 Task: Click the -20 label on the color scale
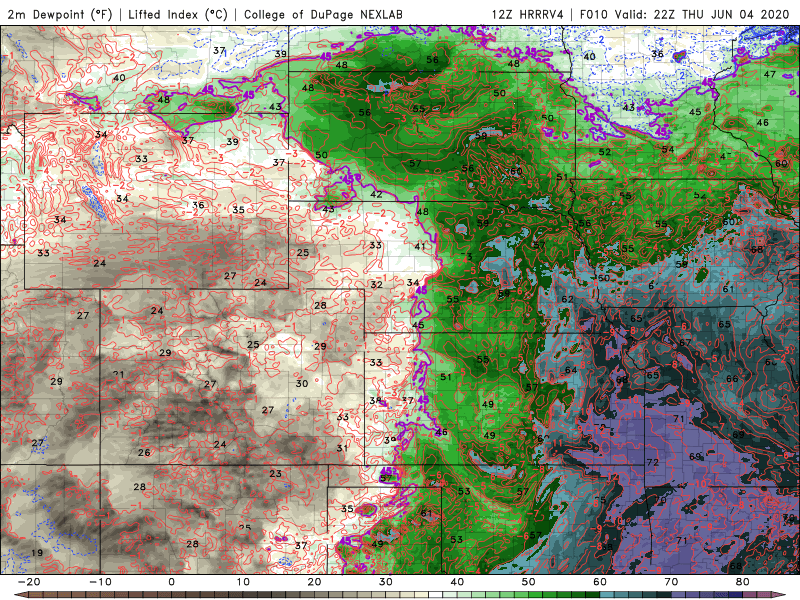[29, 582]
